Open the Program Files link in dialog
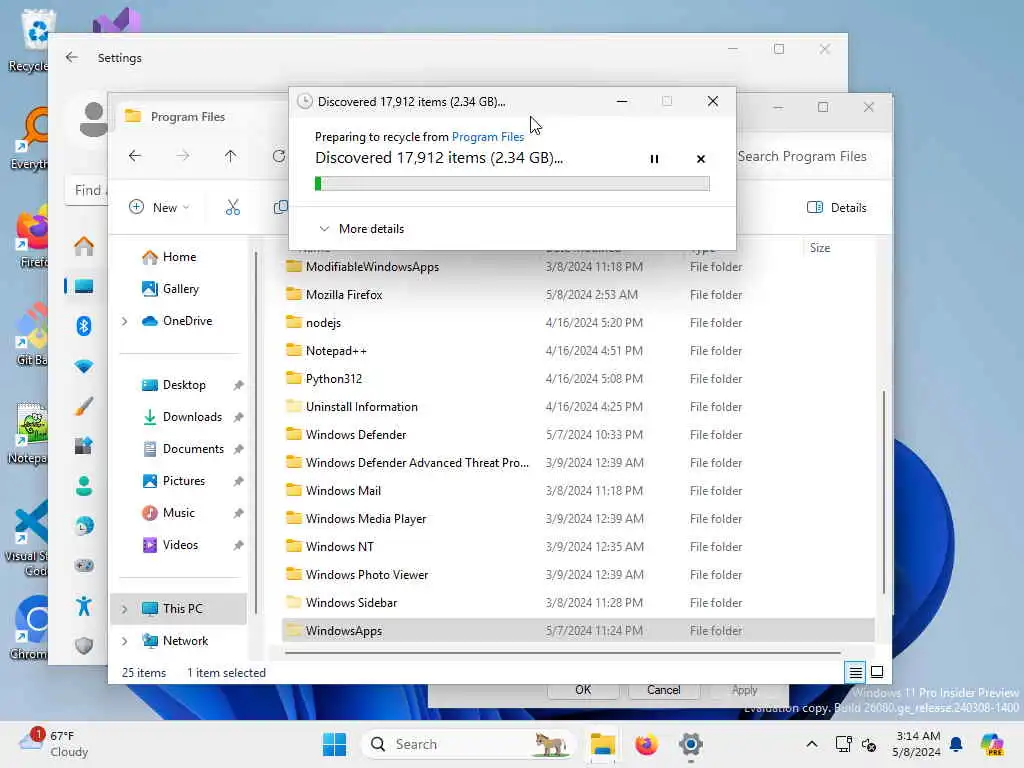 click(488, 136)
